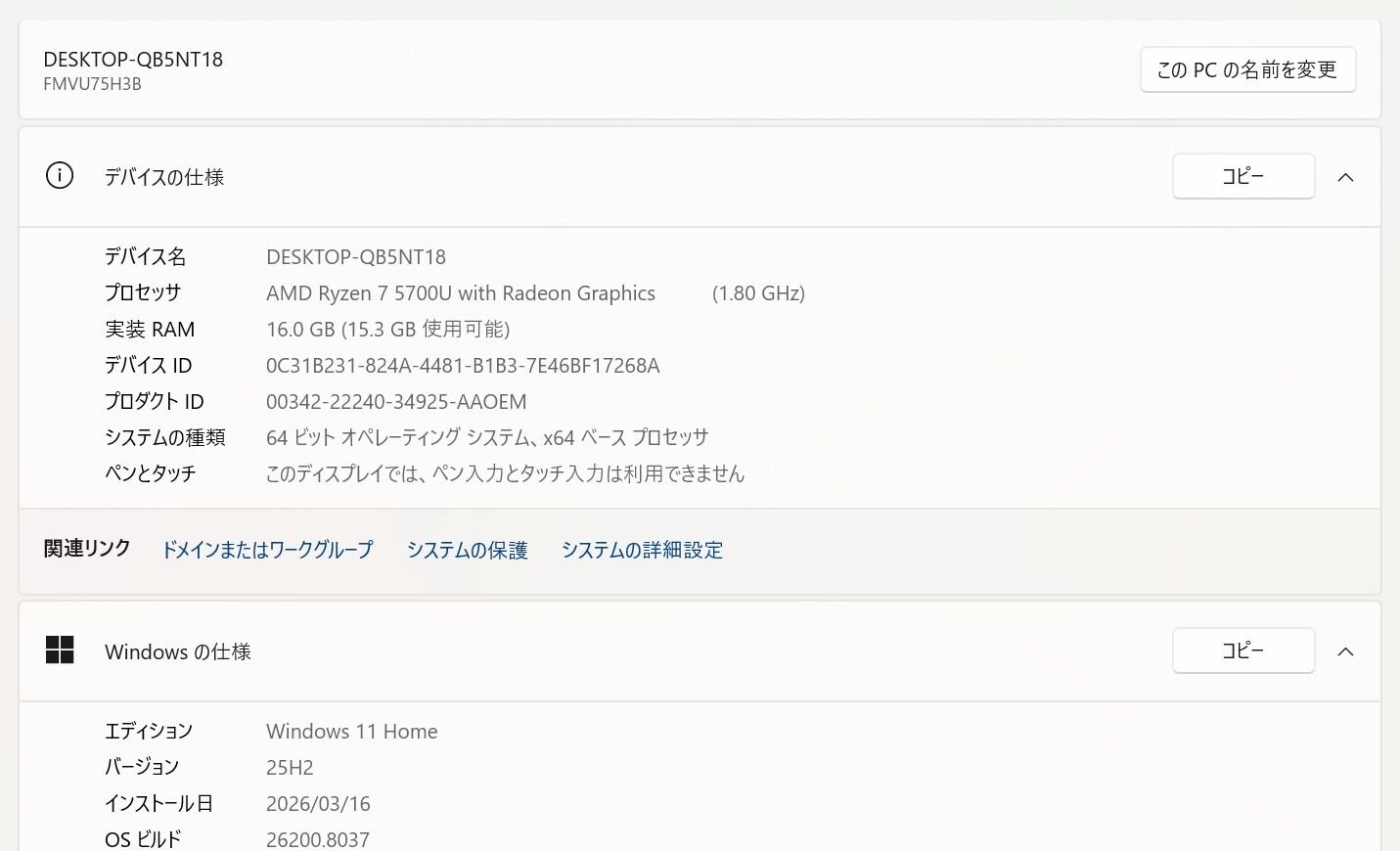Copy the Windows specifications with コピー
1400x851 pixels.
pos(1242,650)
